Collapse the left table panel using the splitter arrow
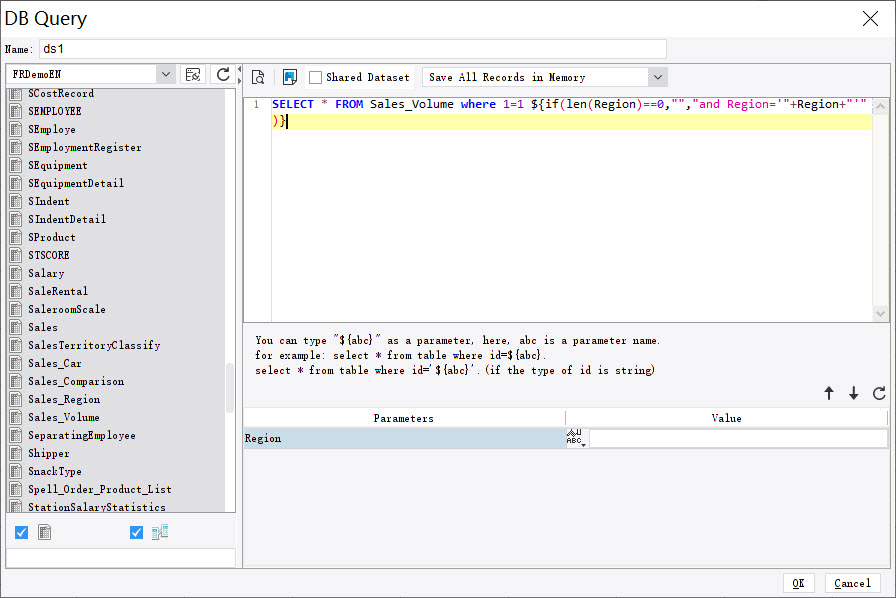 click(239, 70)
